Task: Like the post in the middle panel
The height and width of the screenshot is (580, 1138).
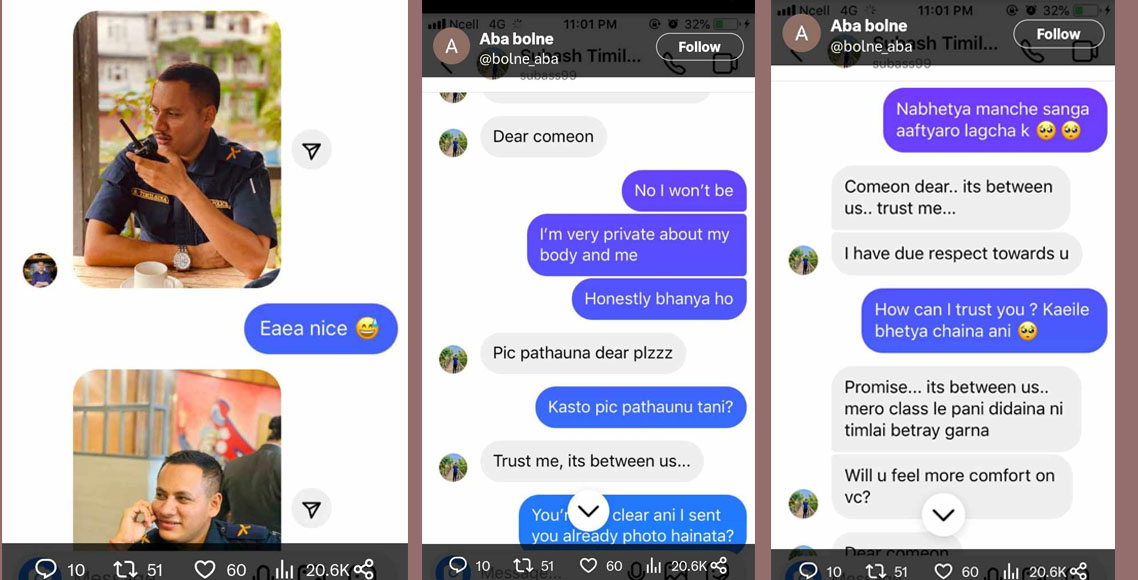Action: [x=589, y=565]
